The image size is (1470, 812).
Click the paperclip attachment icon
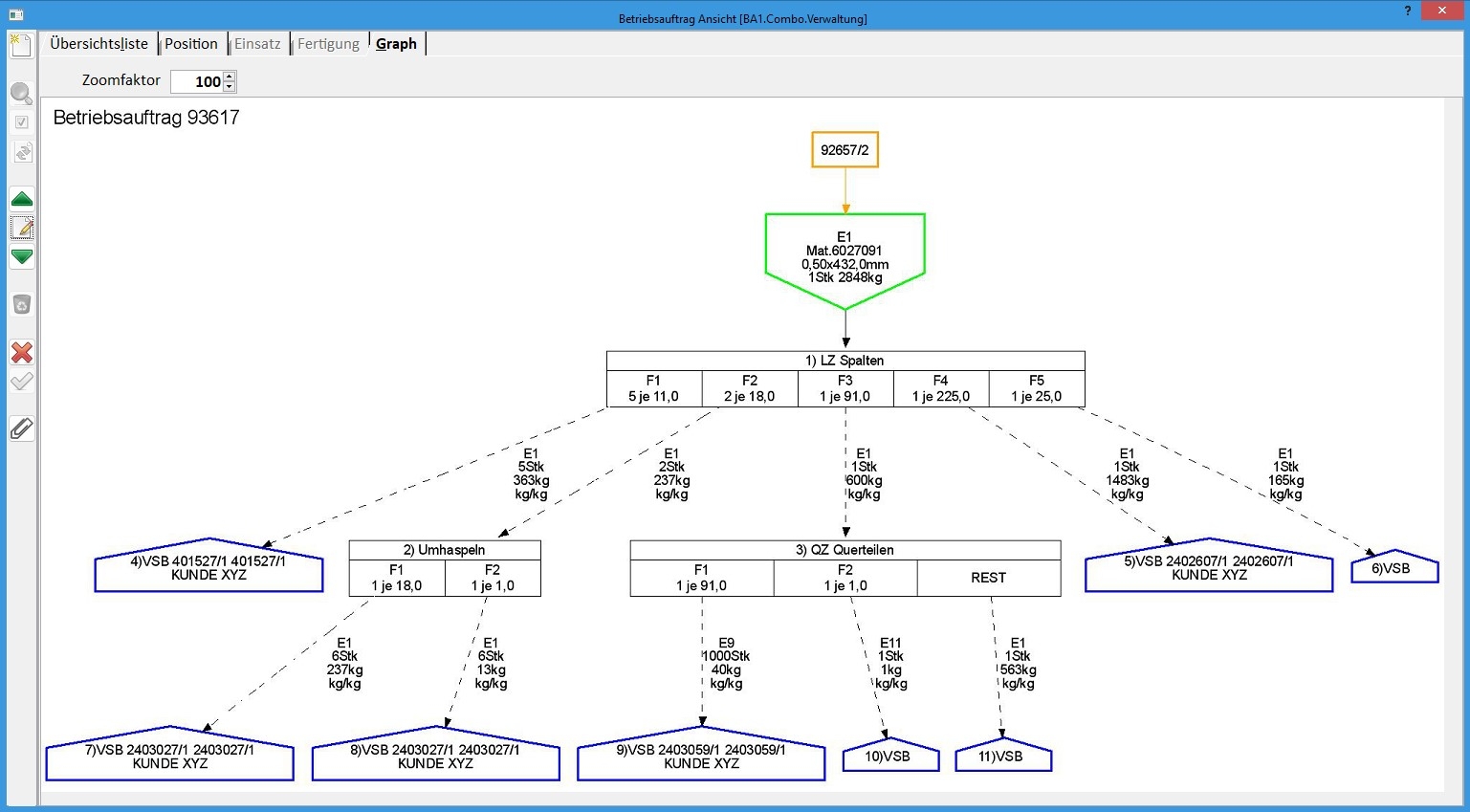tap(21, 428)
